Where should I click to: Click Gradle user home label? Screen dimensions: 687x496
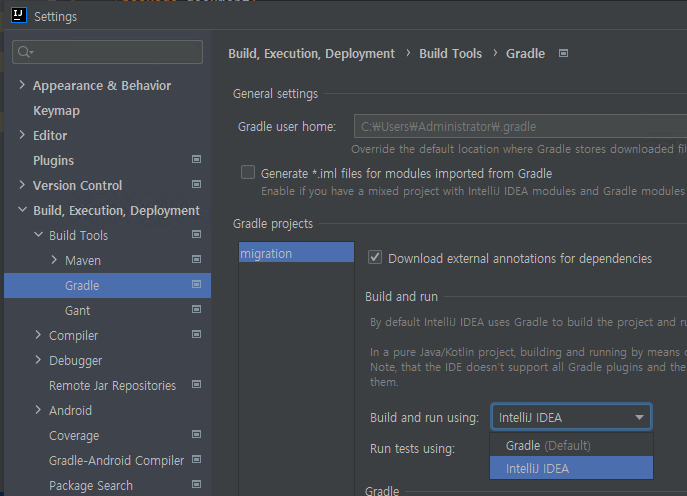[287, 127]
